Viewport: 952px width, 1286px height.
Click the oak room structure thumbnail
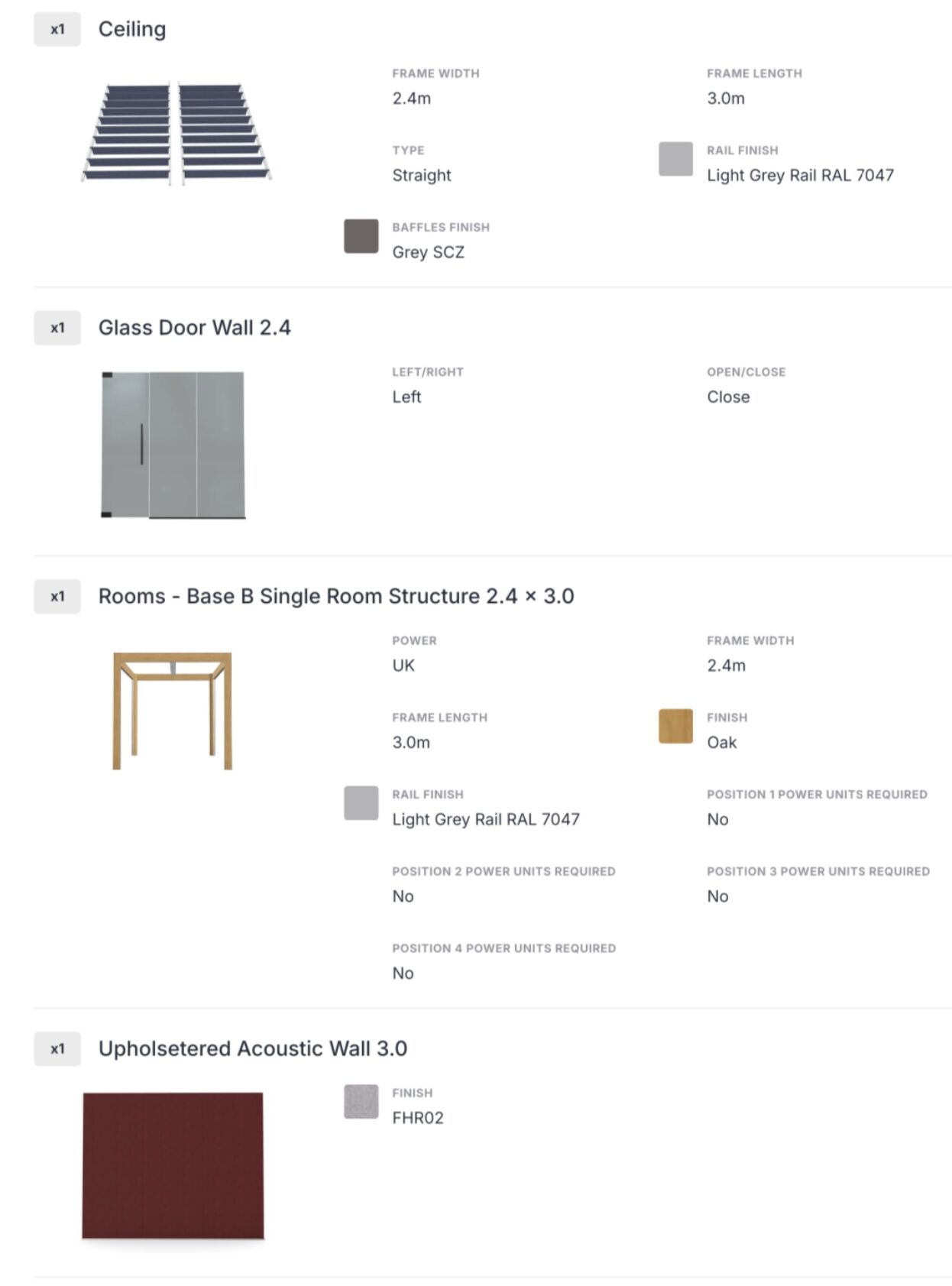pyautogui.click(x=172, y=710)
